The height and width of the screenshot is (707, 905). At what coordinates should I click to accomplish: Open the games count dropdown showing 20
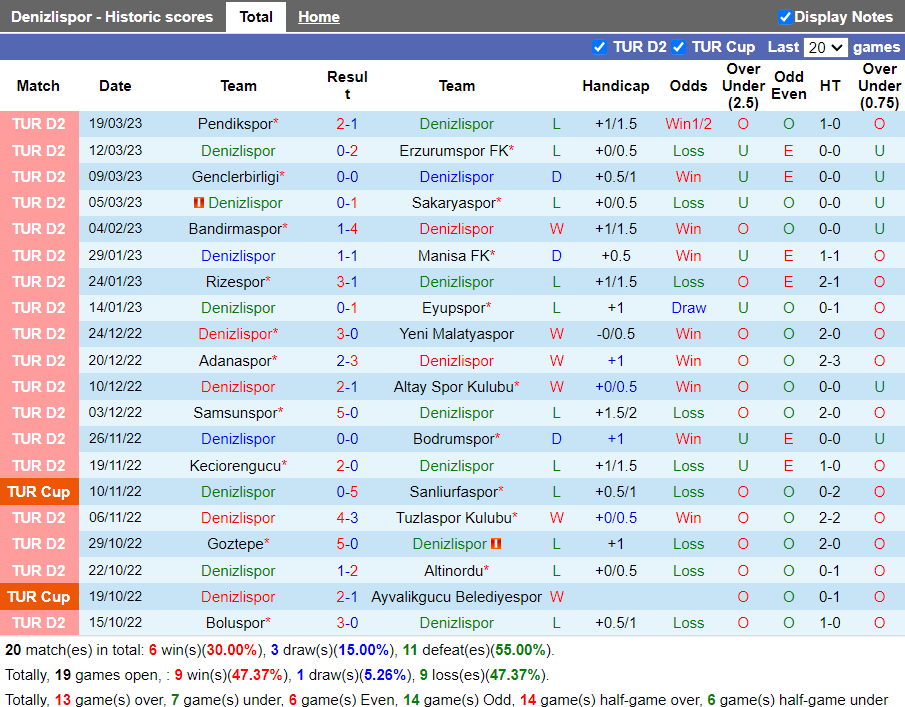pos(825,47)
